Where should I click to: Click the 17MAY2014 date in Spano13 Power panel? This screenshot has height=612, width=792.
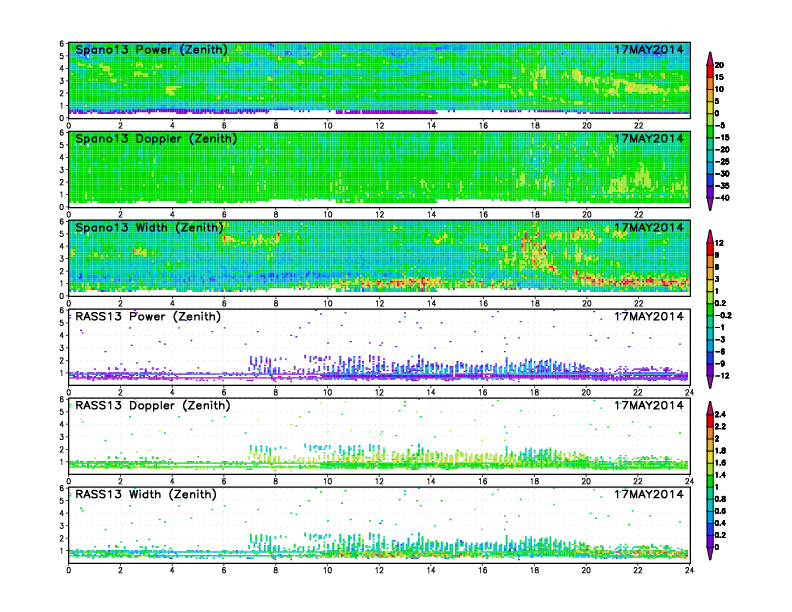tap(649, 49)
